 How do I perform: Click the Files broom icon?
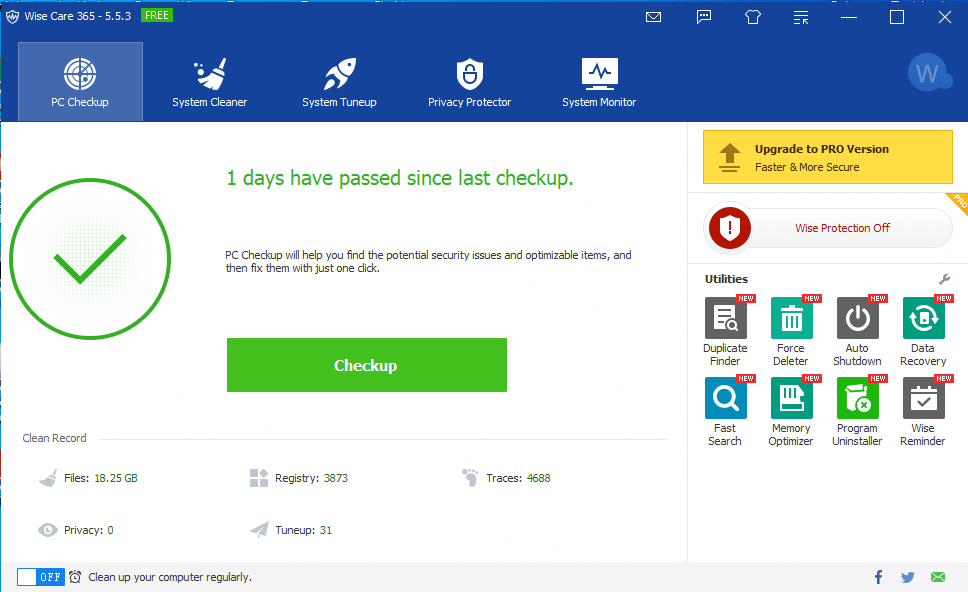point(48,478)
